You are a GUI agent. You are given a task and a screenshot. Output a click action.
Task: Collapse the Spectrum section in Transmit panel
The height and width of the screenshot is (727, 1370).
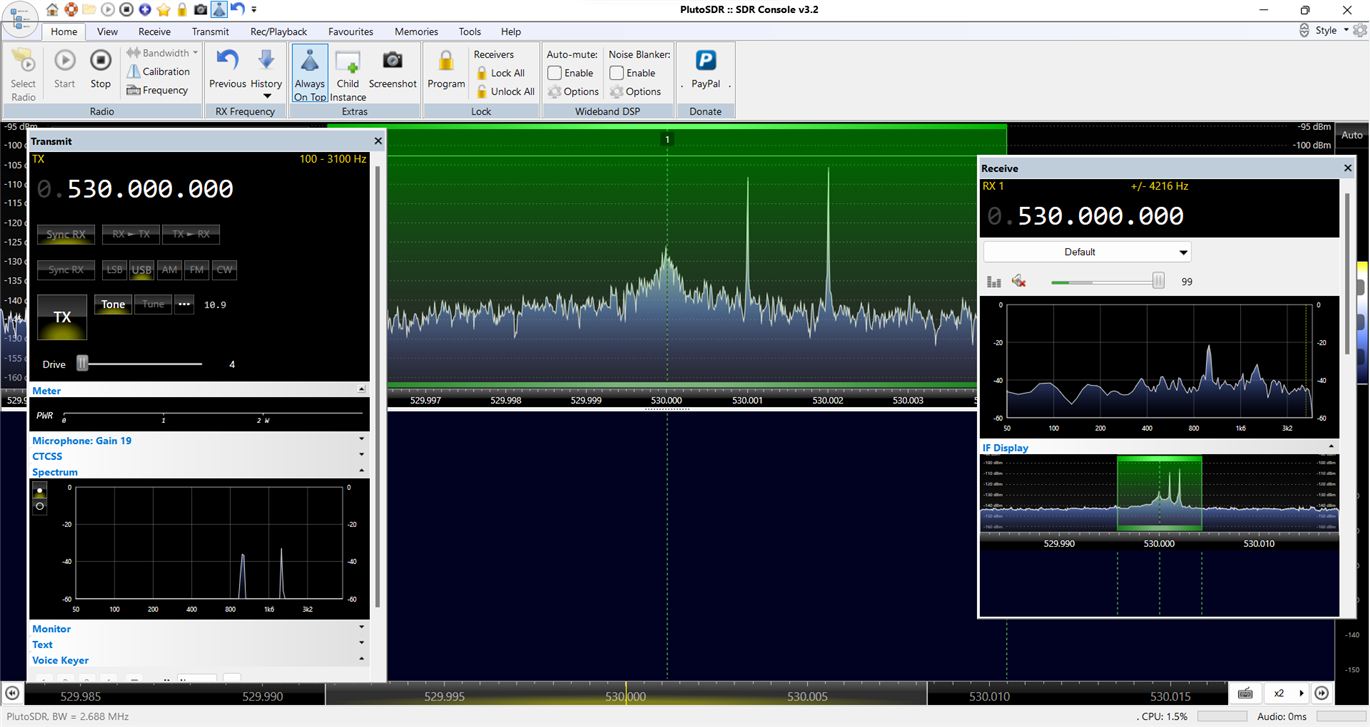[x=362, y=471]
